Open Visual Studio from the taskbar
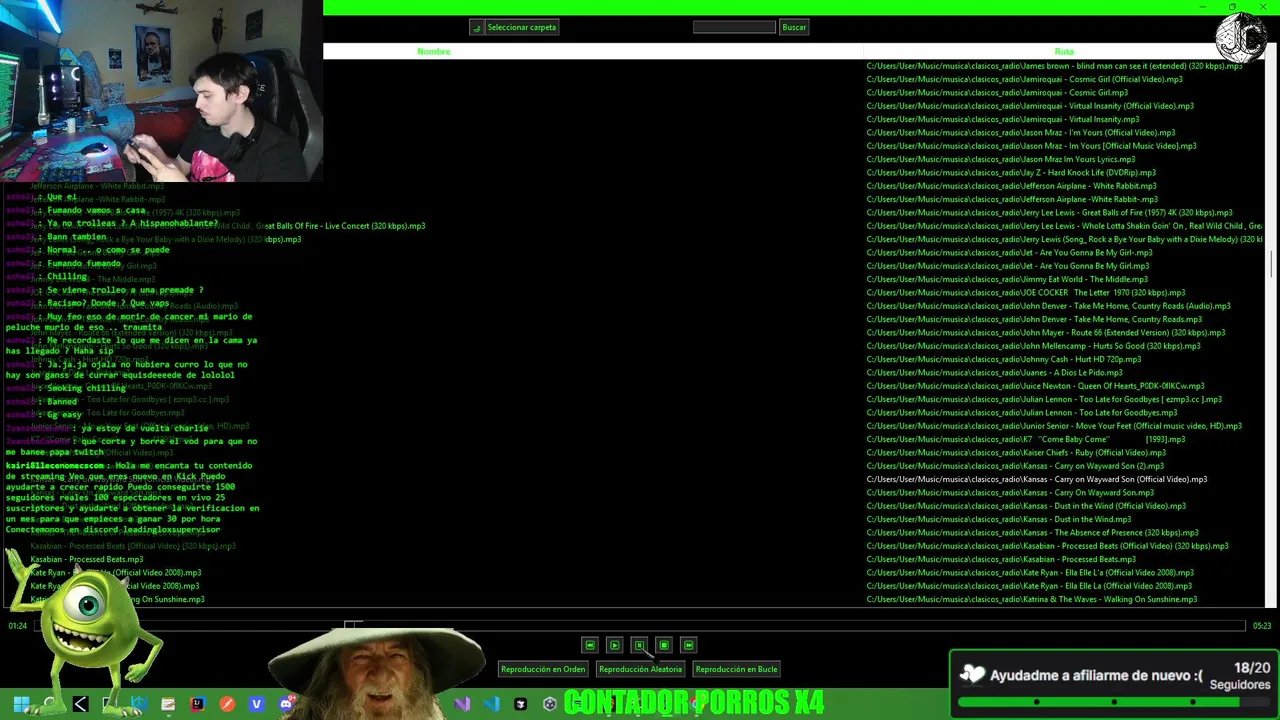Viewport: 1280px width, 720px height. pos(462,704)
